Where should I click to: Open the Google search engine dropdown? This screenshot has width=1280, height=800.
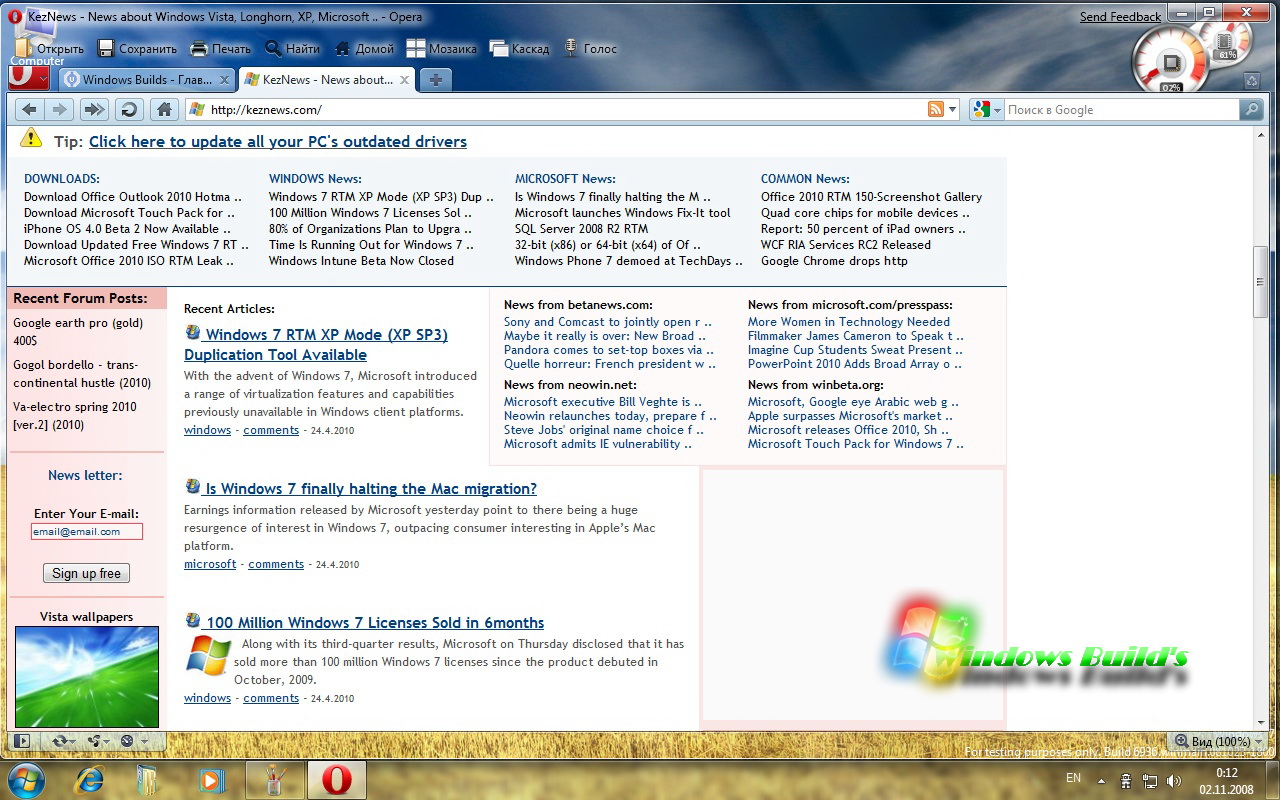986,110
